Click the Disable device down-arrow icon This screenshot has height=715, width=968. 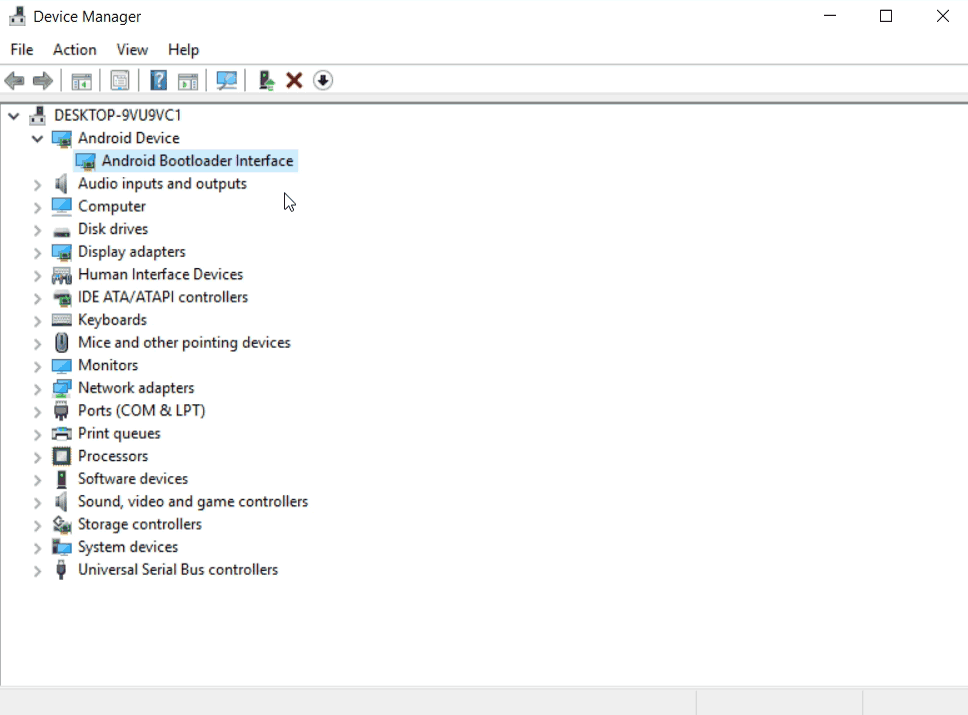[x=323, y=80]
